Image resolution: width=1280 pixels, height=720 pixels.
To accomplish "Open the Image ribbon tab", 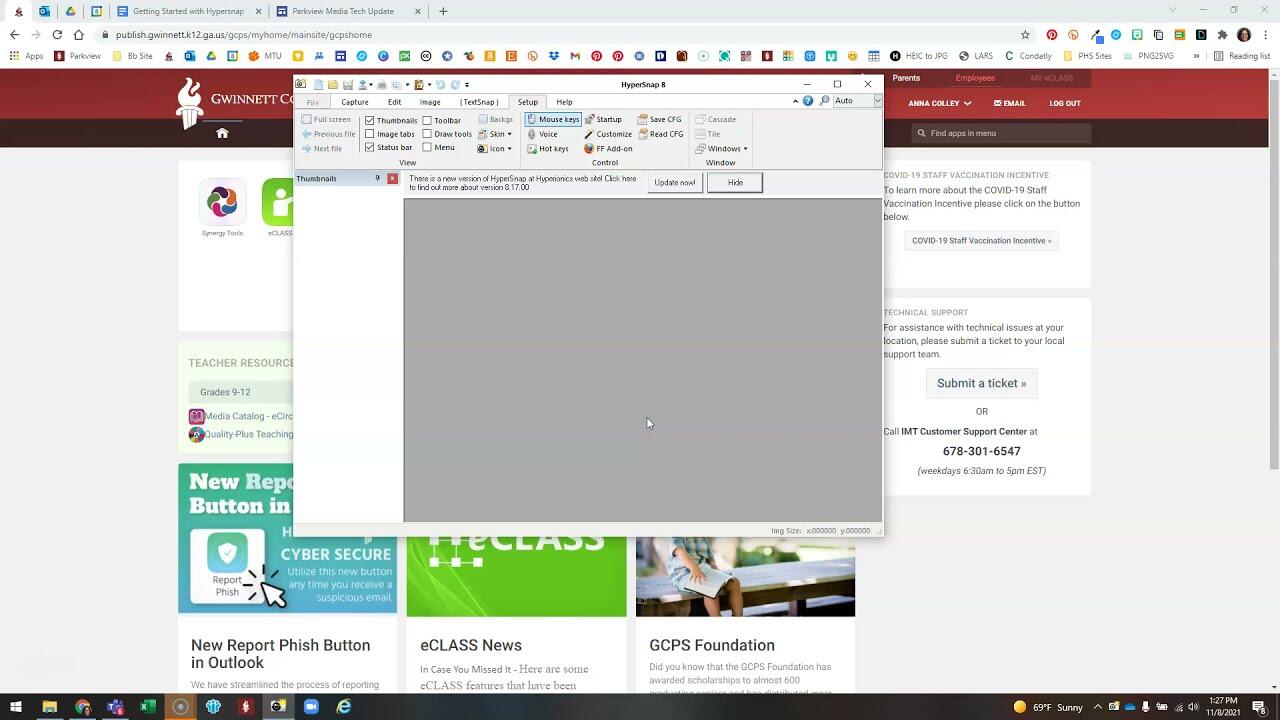I will coord(430,102).
